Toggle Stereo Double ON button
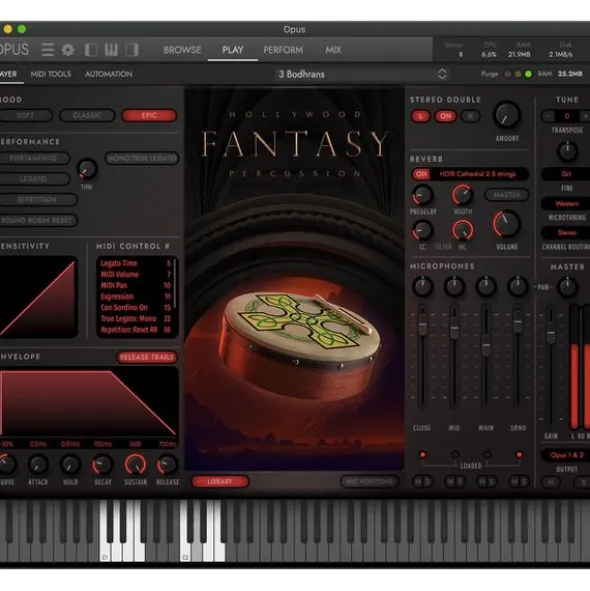 pyautogui.click(x=445, y=116)
